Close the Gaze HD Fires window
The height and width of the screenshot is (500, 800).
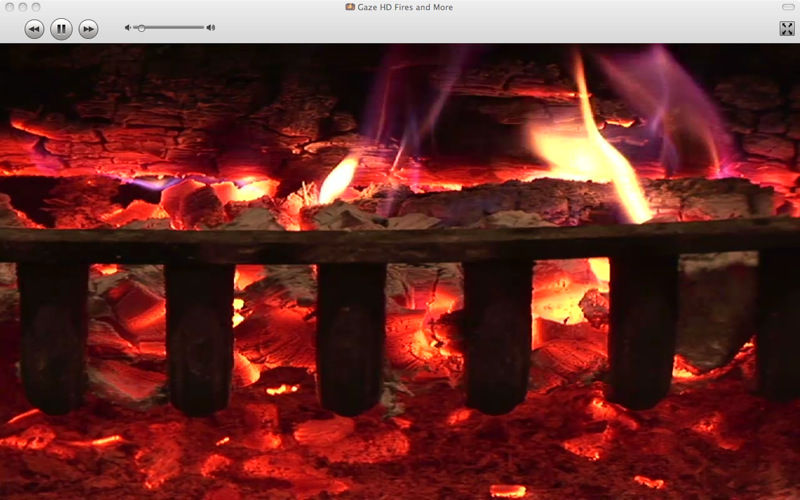(9, 7)
